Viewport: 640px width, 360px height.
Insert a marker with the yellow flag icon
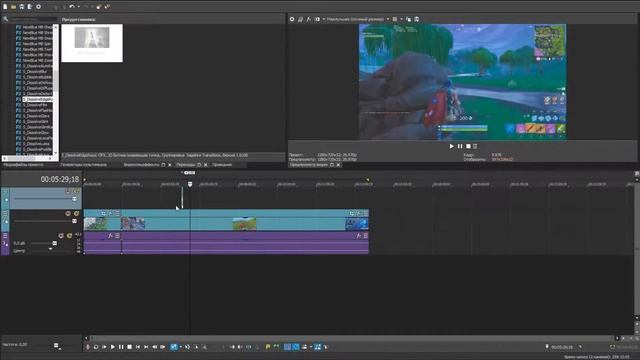[268, 347]
